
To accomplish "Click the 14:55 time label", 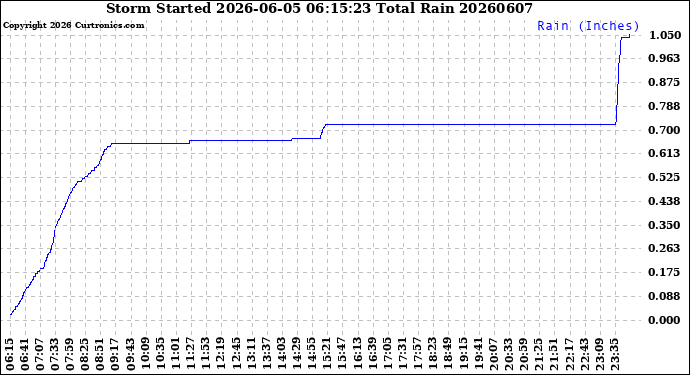I will tap(311, 355).
